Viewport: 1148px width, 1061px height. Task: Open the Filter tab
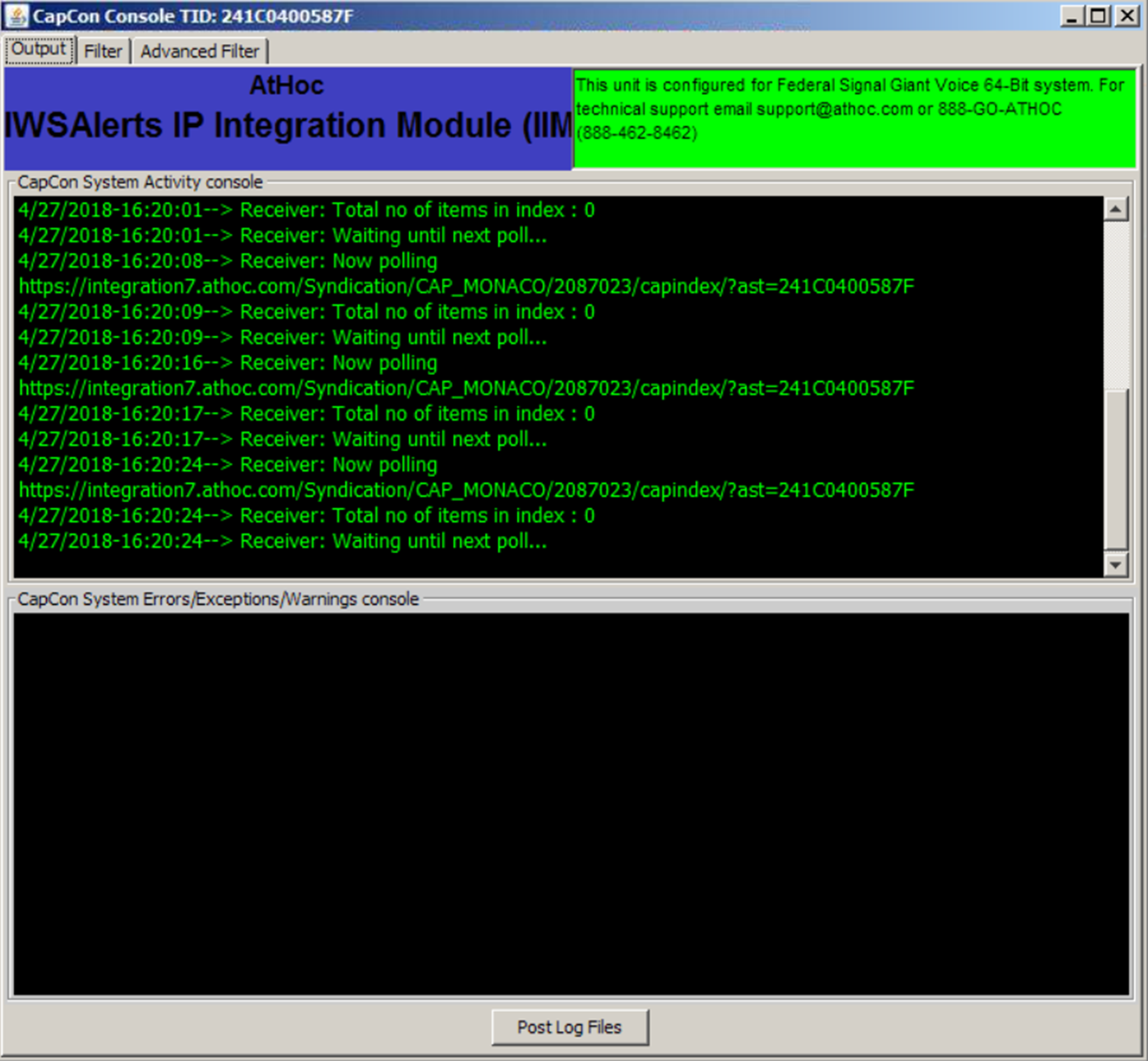pyautogui.click(x=103, y=51)
